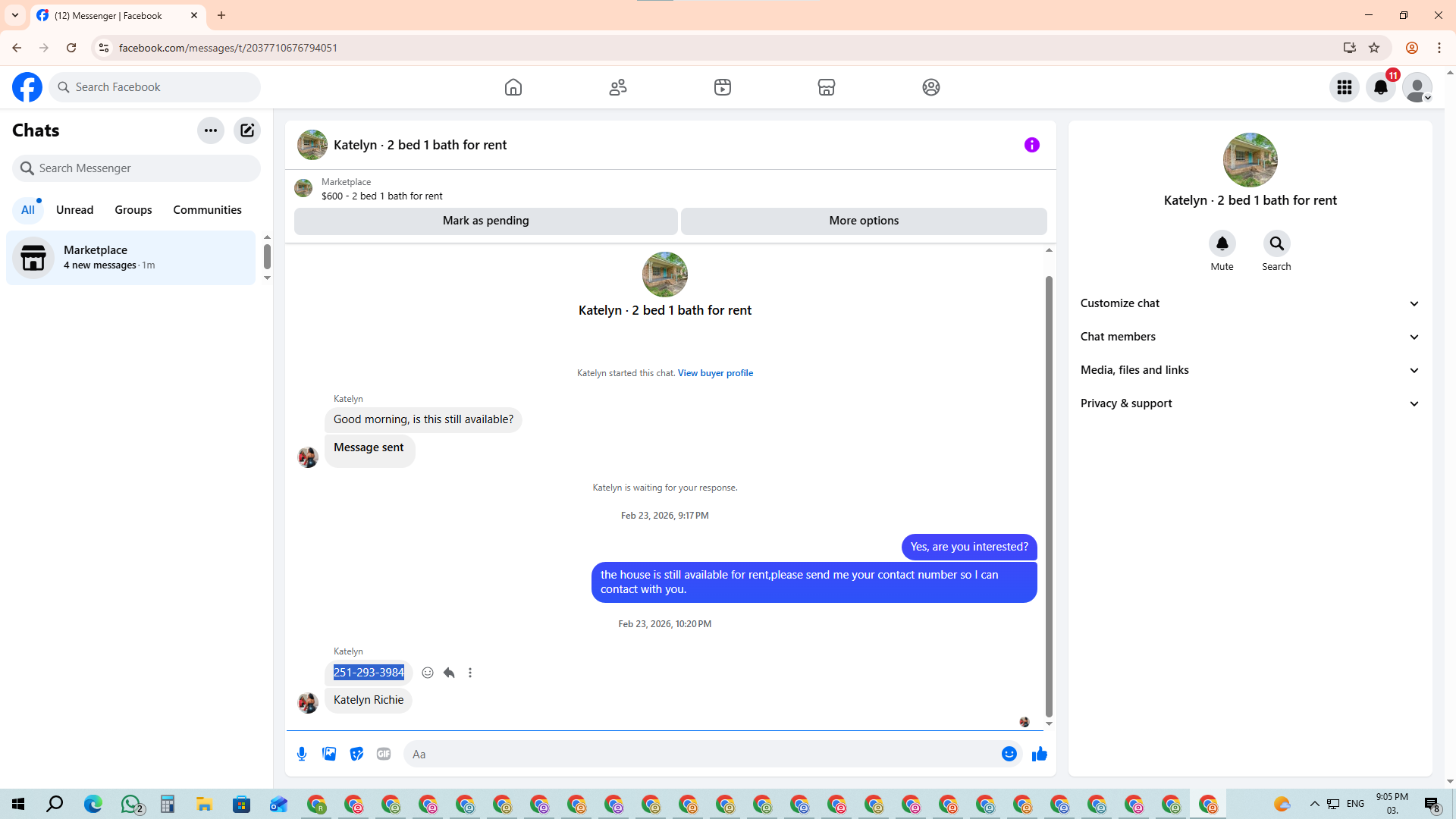Mute this conversation
Screen dimensions: 1456x819
point(1222,243)
